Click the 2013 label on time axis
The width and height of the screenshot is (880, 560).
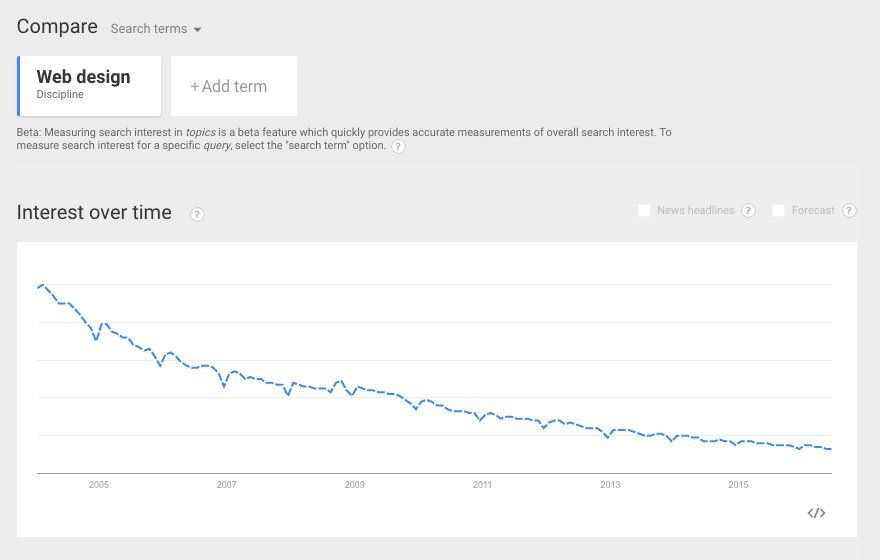coord(611,485)
